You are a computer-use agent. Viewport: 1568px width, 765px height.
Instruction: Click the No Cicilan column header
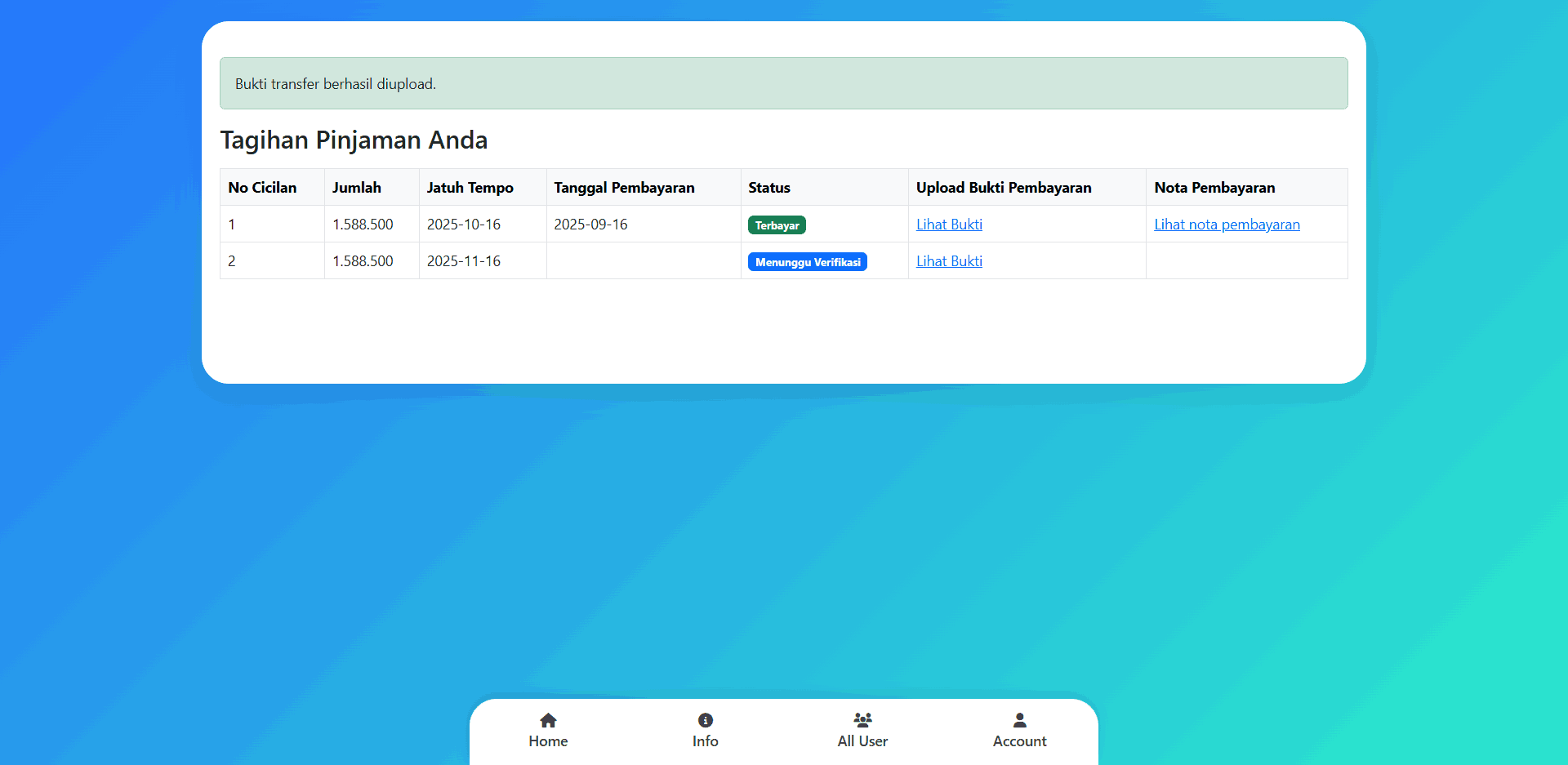tap(262, 188)
